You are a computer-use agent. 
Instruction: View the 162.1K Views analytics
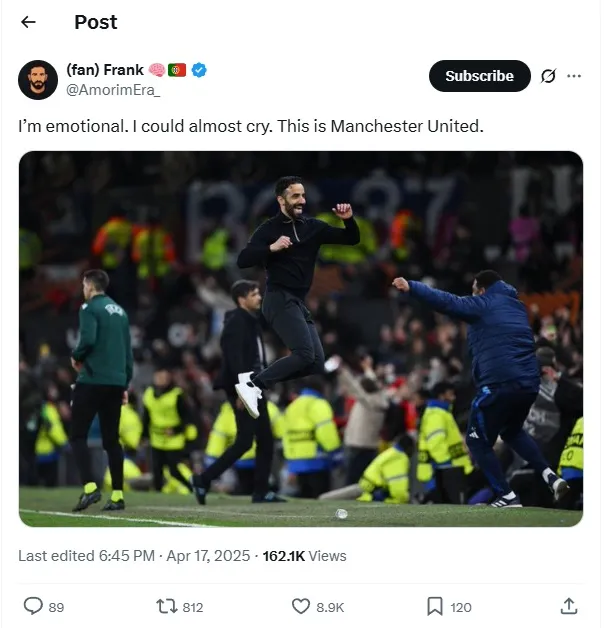[x=304, y=556]
